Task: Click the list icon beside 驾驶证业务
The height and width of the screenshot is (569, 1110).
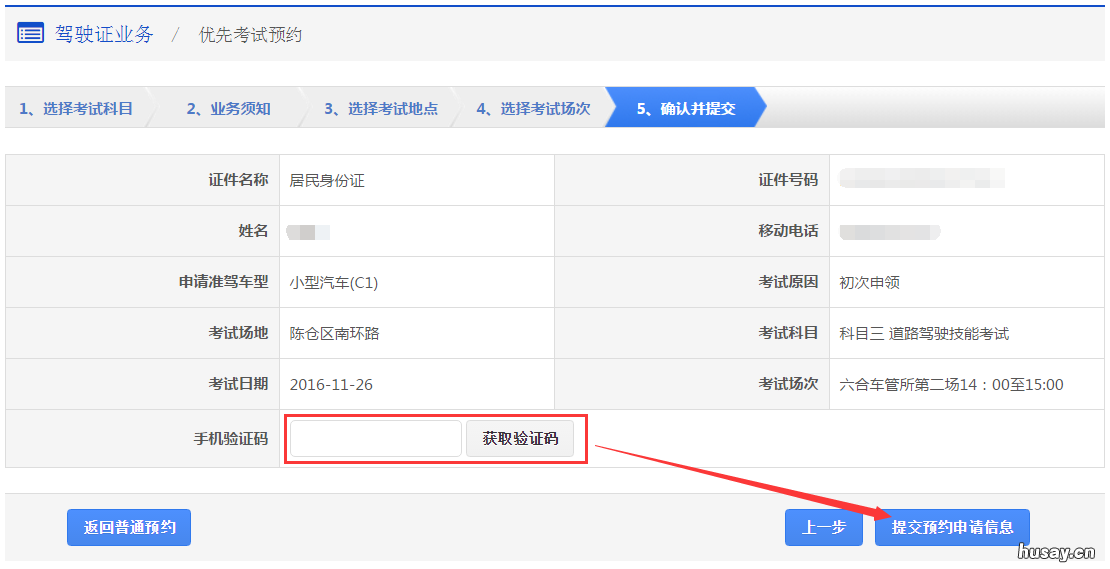Action: click(x=30, y=34)
